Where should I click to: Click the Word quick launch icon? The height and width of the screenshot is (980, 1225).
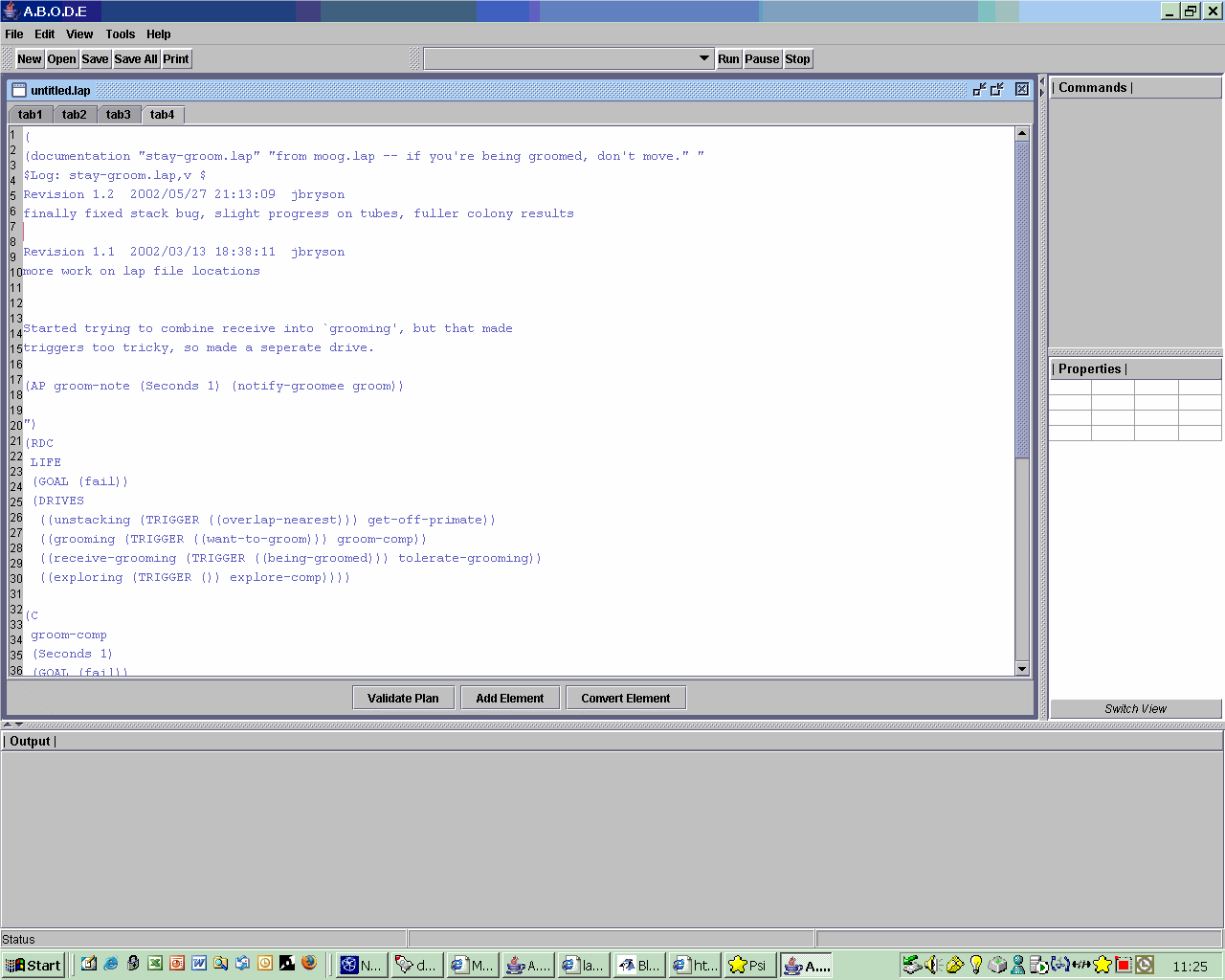[x=199, y=964]
